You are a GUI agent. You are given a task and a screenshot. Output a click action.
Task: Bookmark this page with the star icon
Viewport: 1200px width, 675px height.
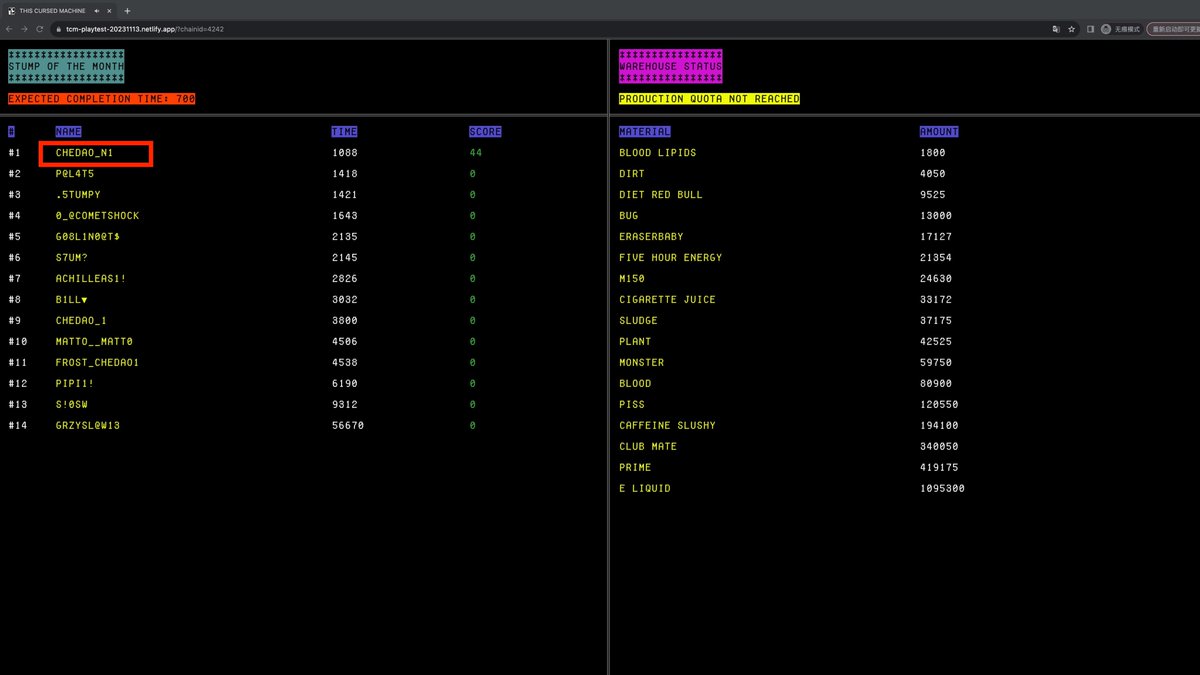coord(1071,29)
